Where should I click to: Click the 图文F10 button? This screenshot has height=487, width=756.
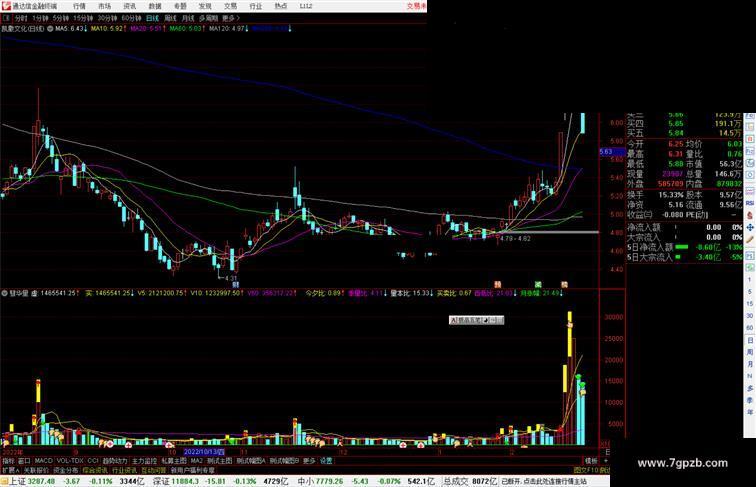tap(586, 470)
